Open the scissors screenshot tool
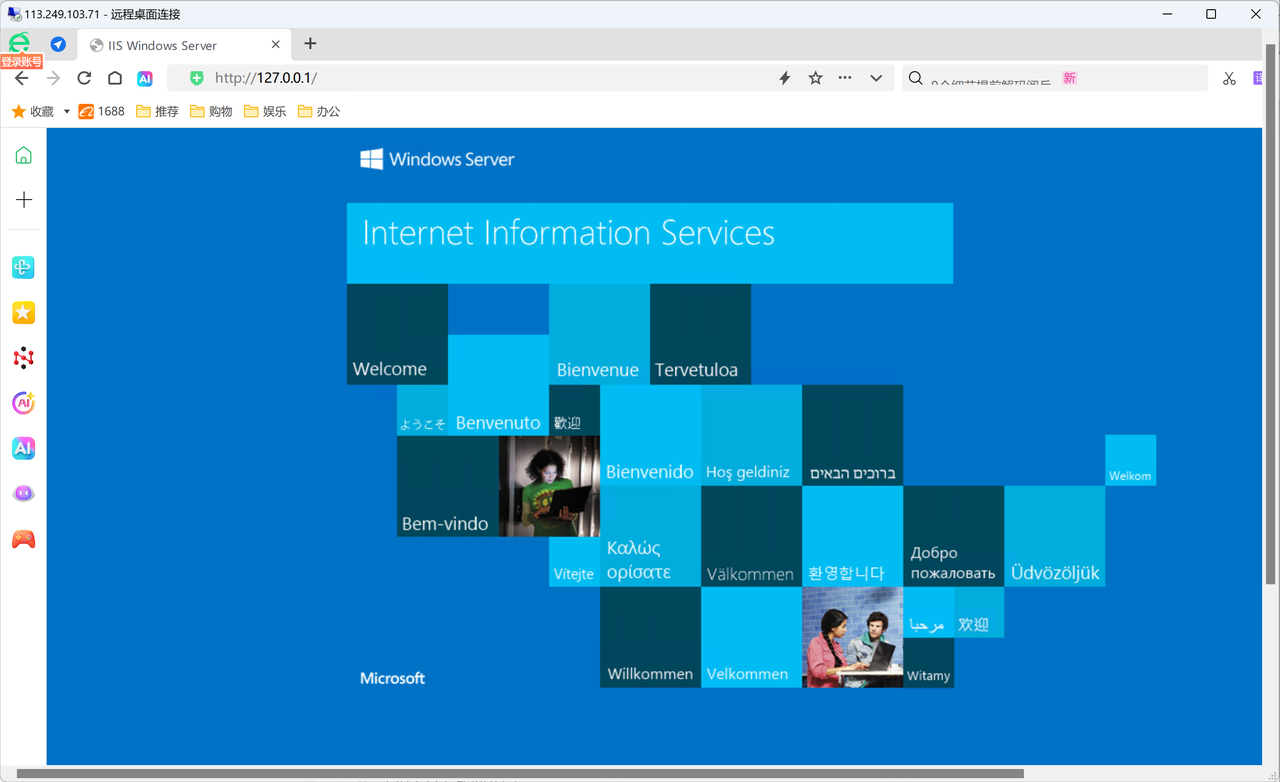This screenshot has width=1280, height=782. point(1229,78)
